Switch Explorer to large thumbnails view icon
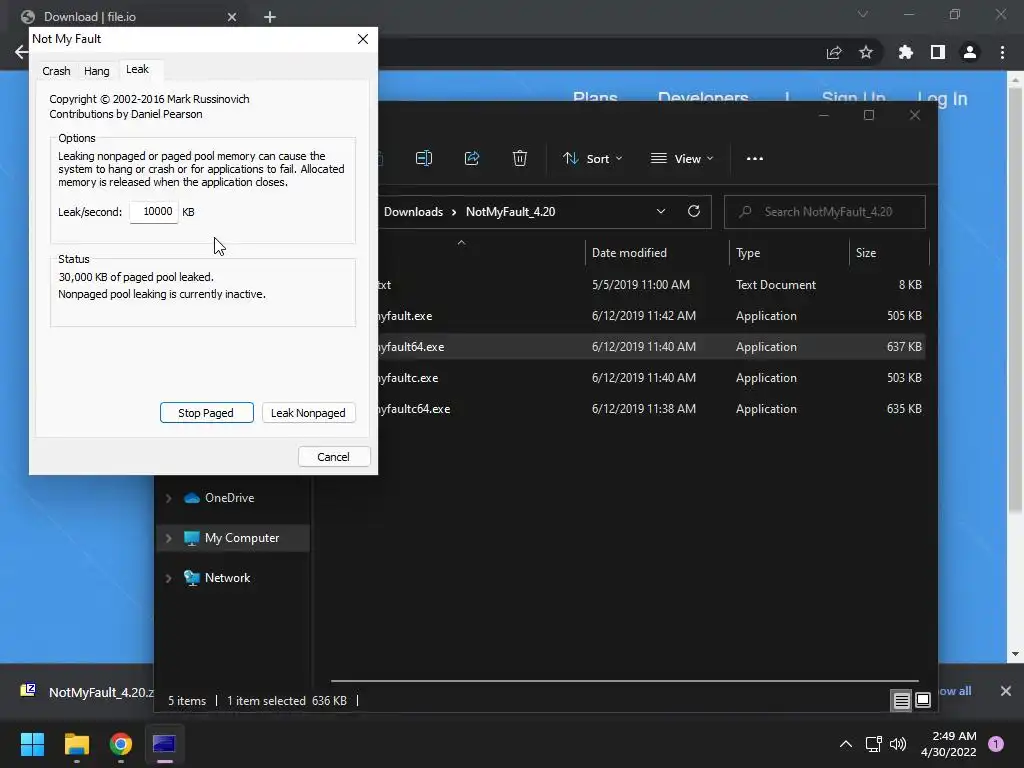This screenshot has height=768, width=1024. click(x=923, y=701)
